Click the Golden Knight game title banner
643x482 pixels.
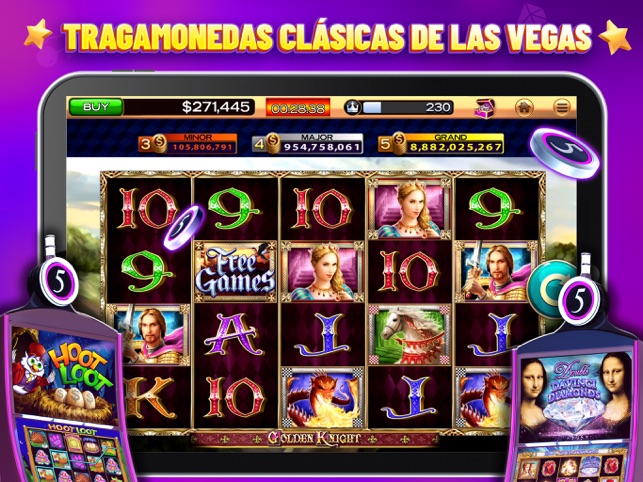(x=315, y=439)
